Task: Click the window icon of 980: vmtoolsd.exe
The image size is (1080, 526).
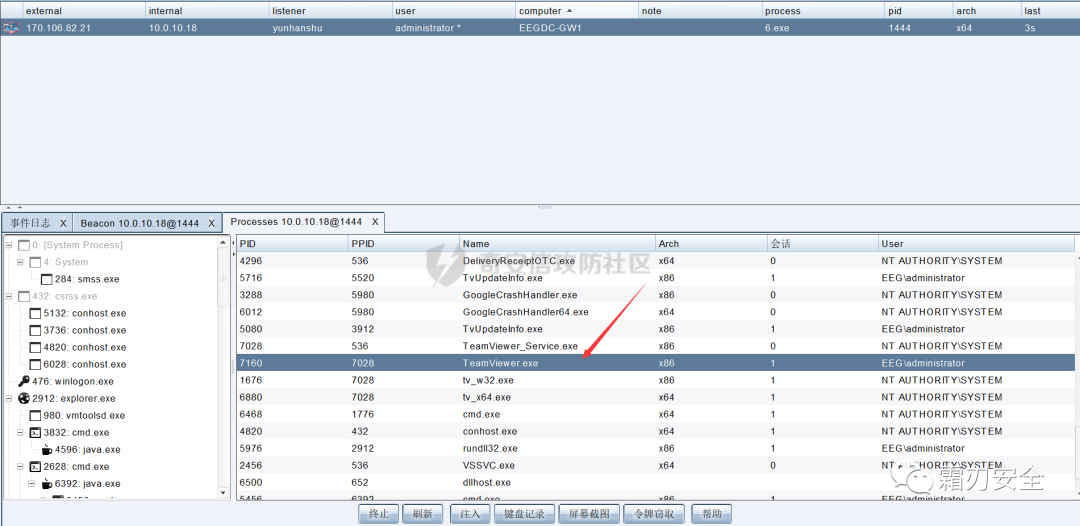Action: tap(35, 415)
